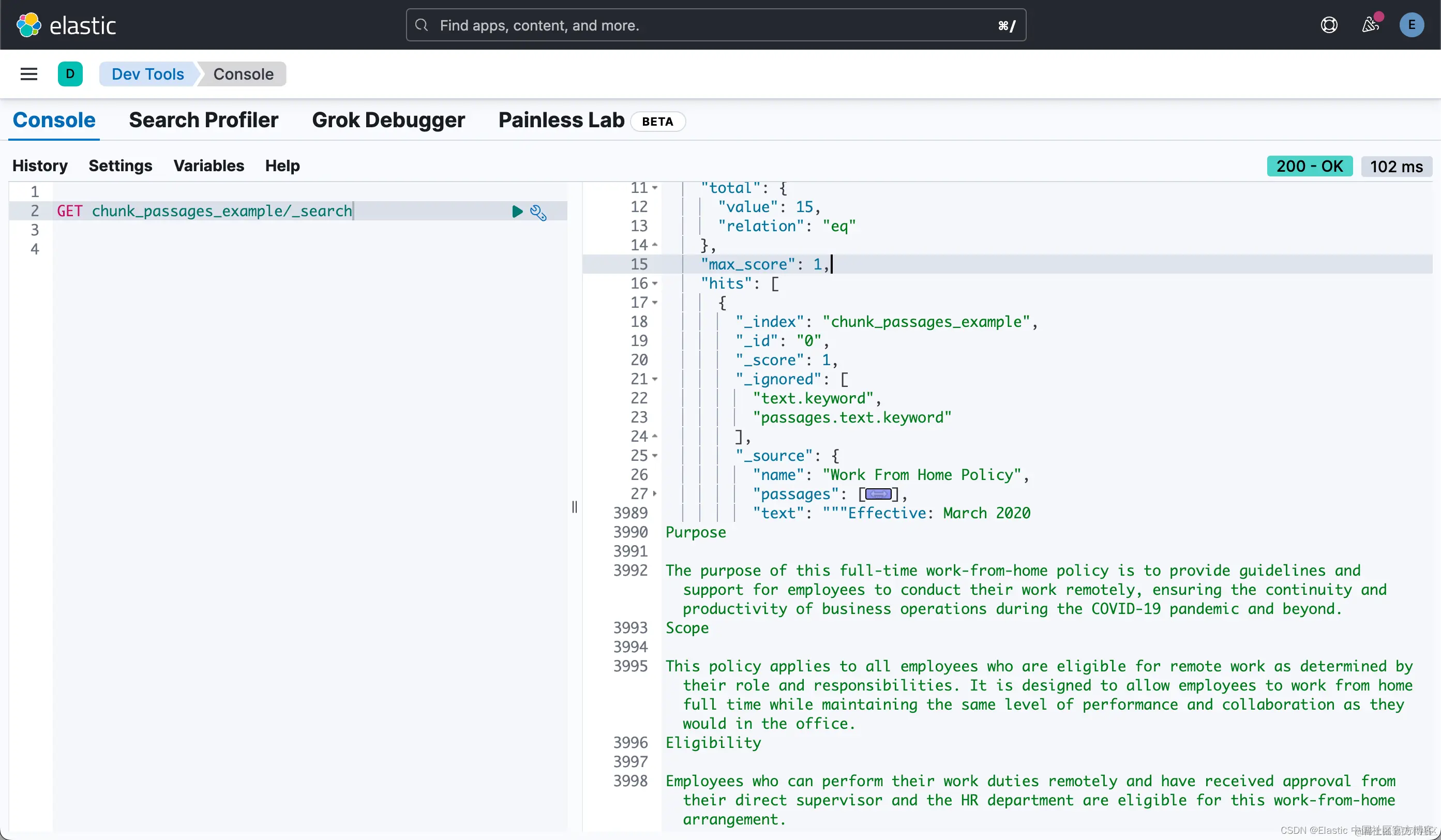
Task: Click the green D space avatar
Action: tap(70, 74)
